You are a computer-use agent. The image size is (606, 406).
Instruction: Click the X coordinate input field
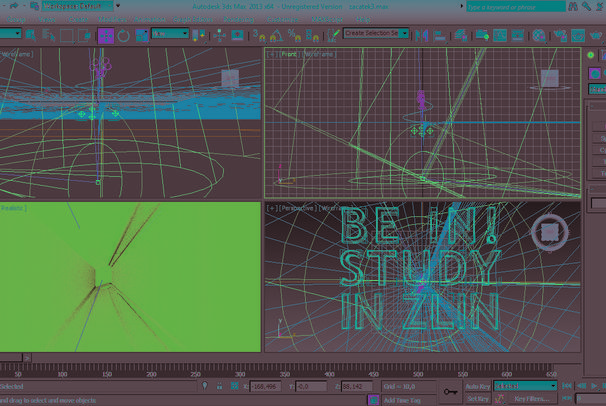(266, 386)
